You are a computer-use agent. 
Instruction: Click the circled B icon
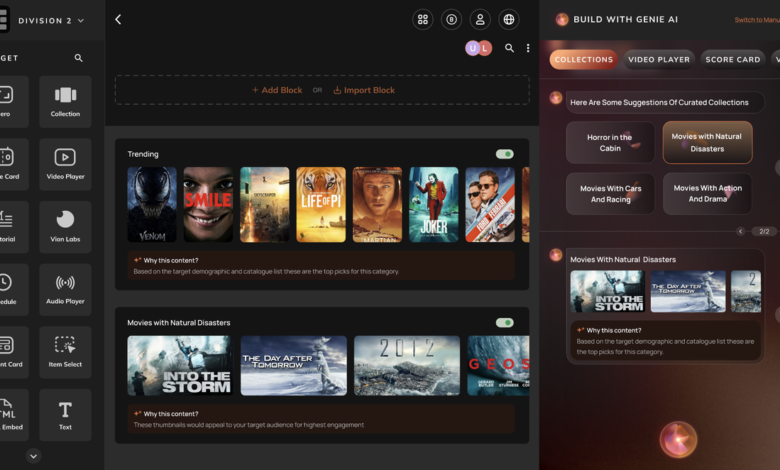point(452,19)
